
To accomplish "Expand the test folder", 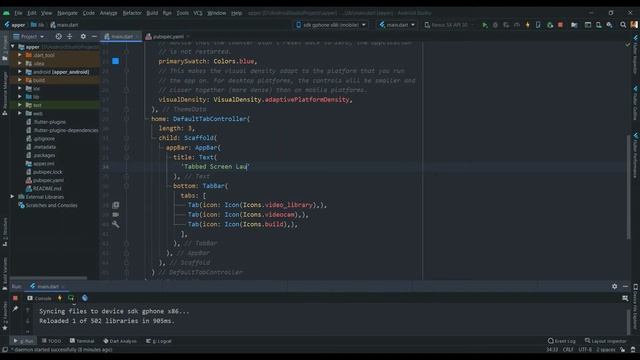I will (20, 105).
